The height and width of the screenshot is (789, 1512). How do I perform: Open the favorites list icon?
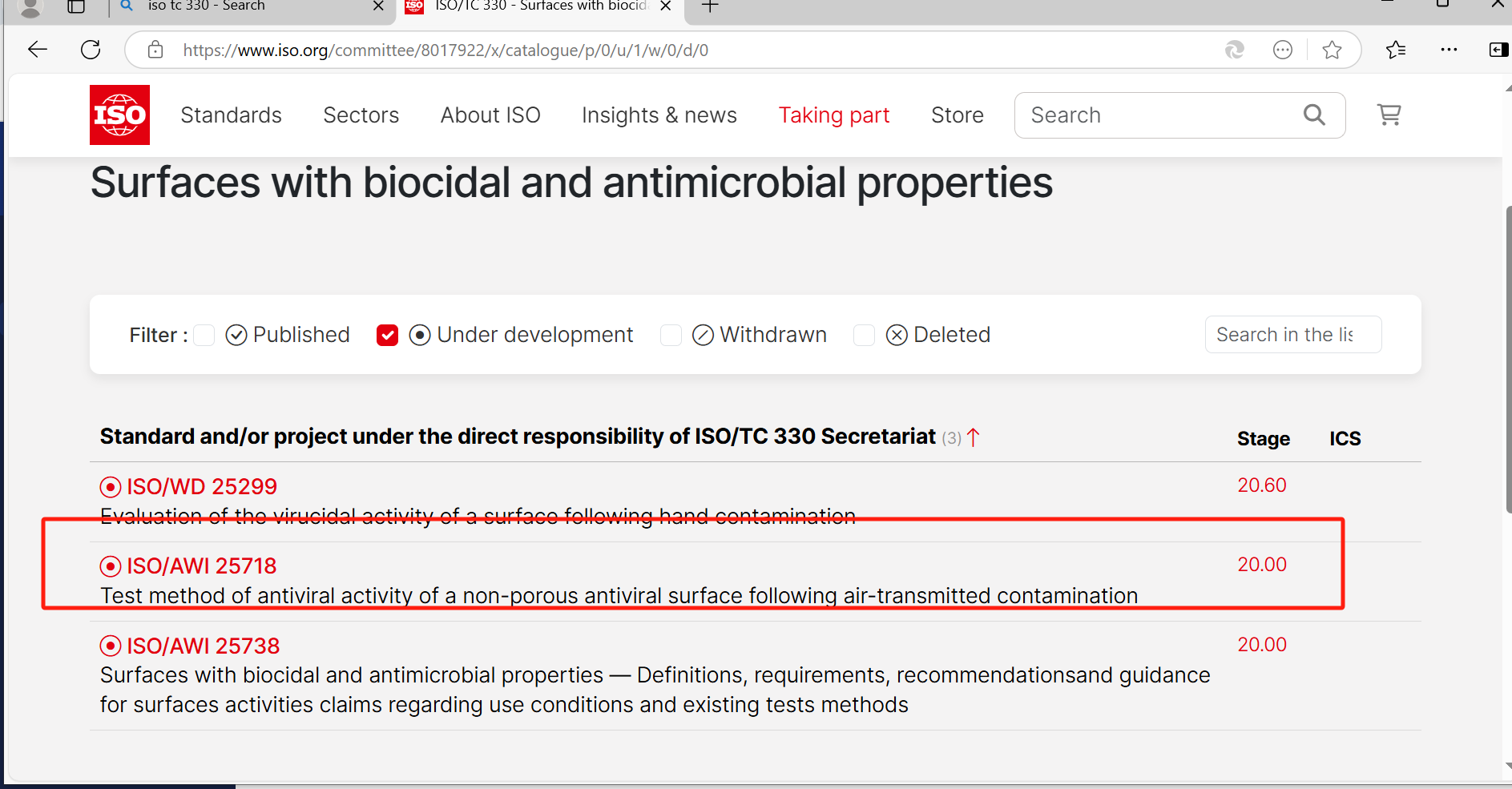pos(1396,50)
